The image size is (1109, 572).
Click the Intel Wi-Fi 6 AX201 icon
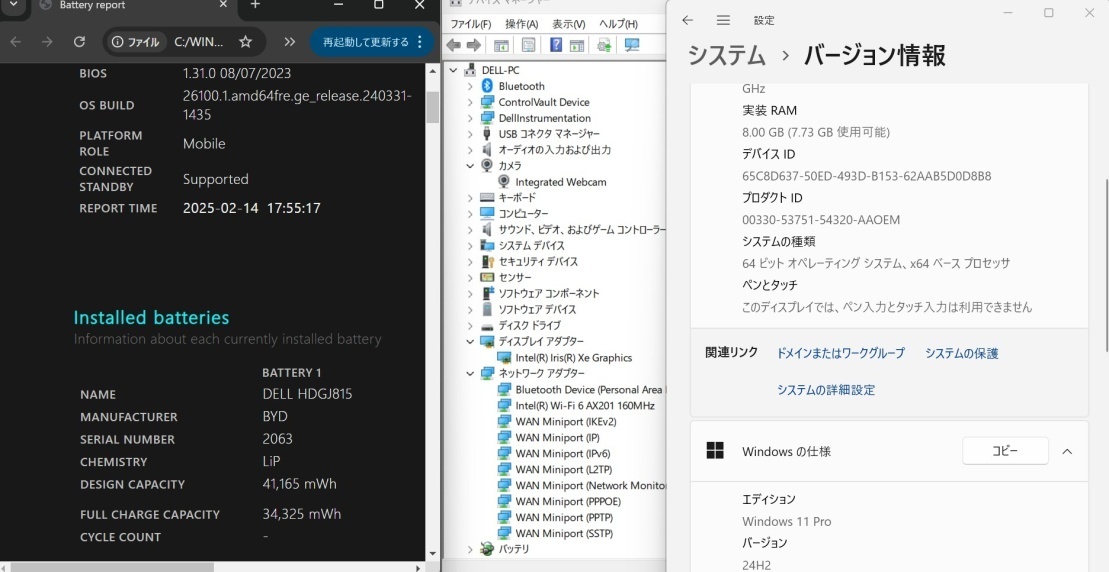coord(504,405)
